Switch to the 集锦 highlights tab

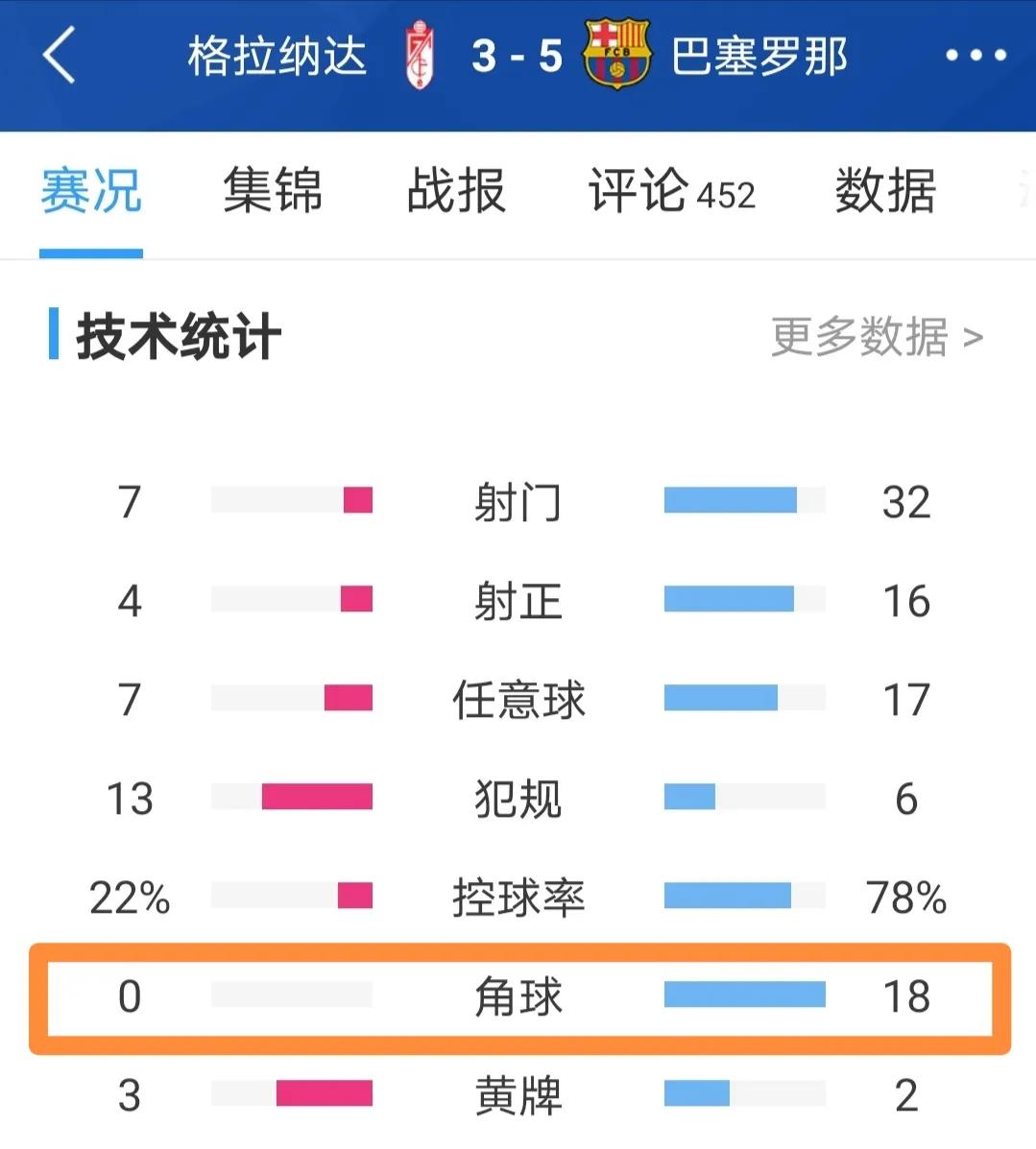pos(272,192)
